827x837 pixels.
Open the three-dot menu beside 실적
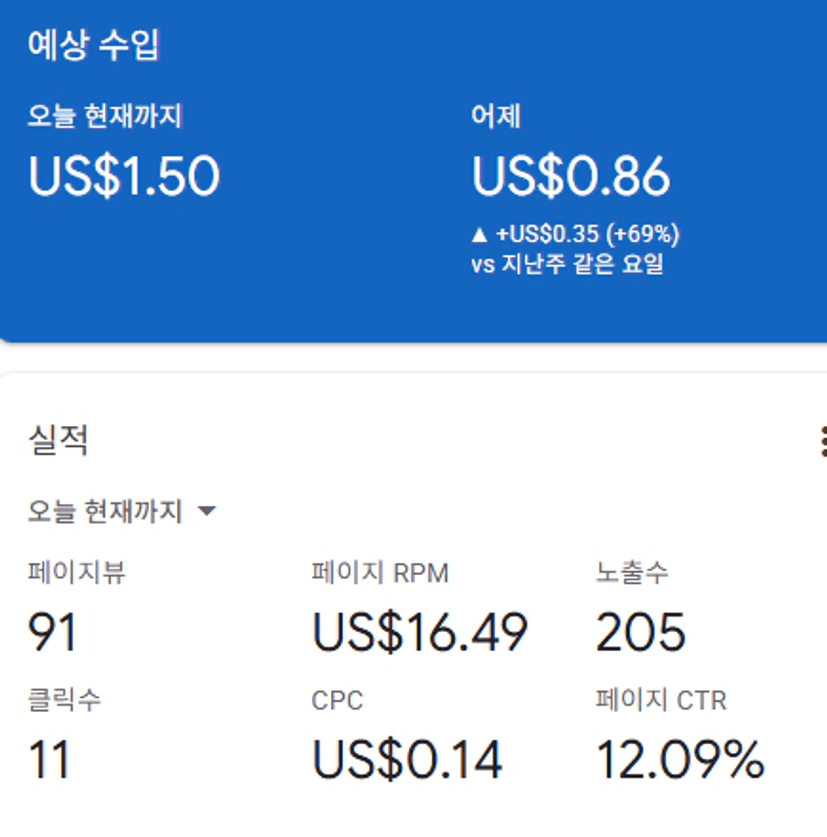[x=822, y=440]
